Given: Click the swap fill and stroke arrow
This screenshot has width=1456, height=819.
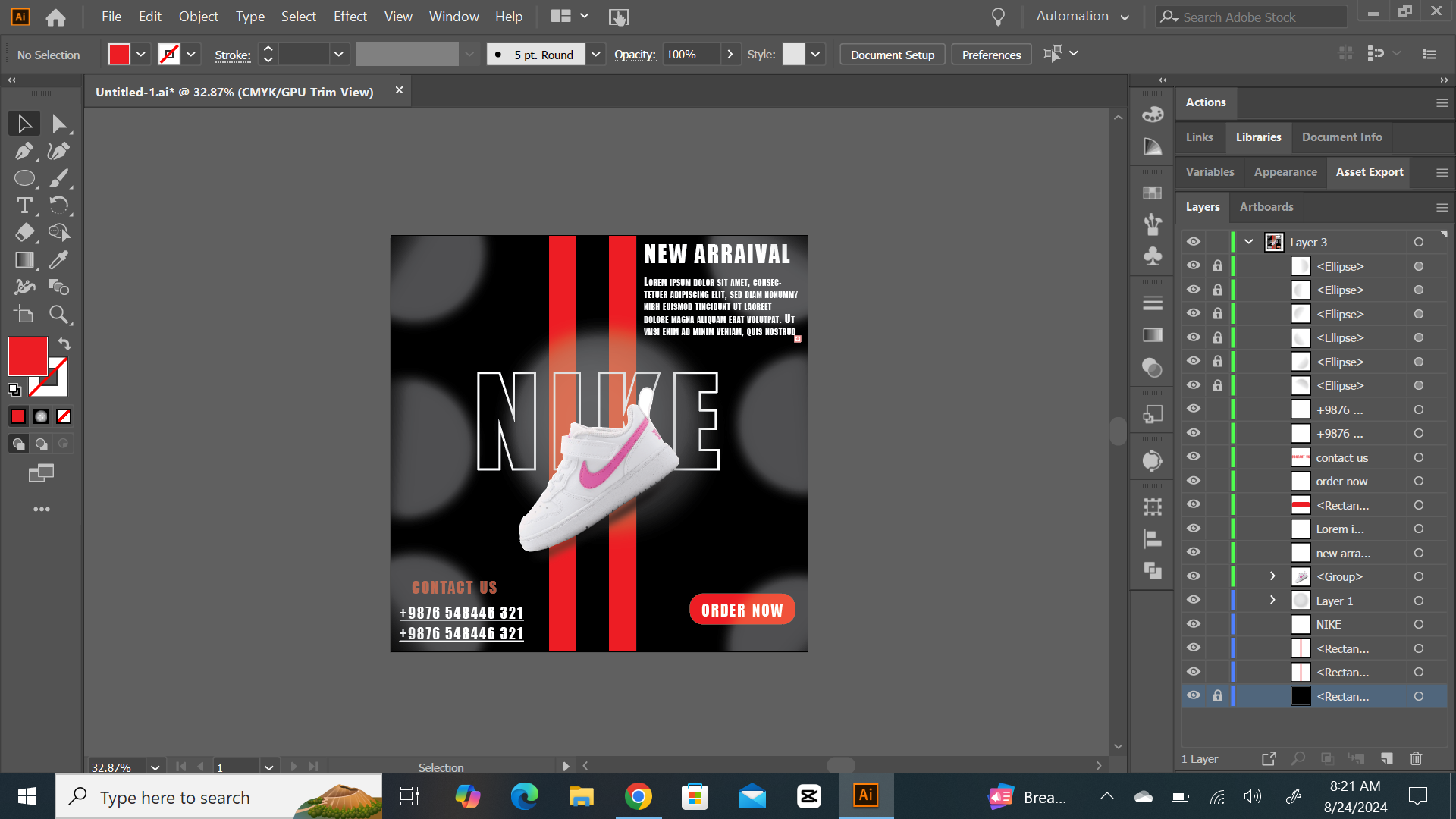Looking at the screenshot, I should click(64, 344).
